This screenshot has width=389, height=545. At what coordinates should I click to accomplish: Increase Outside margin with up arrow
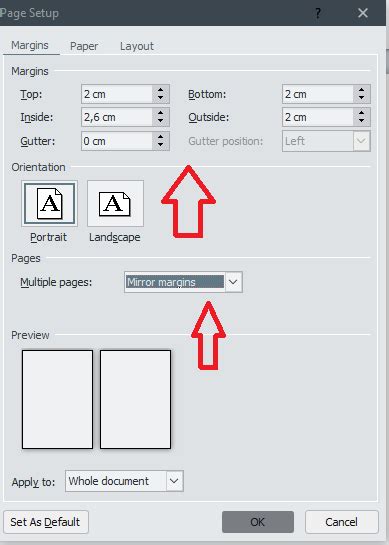pyautogui.click(x=362, y=113)
